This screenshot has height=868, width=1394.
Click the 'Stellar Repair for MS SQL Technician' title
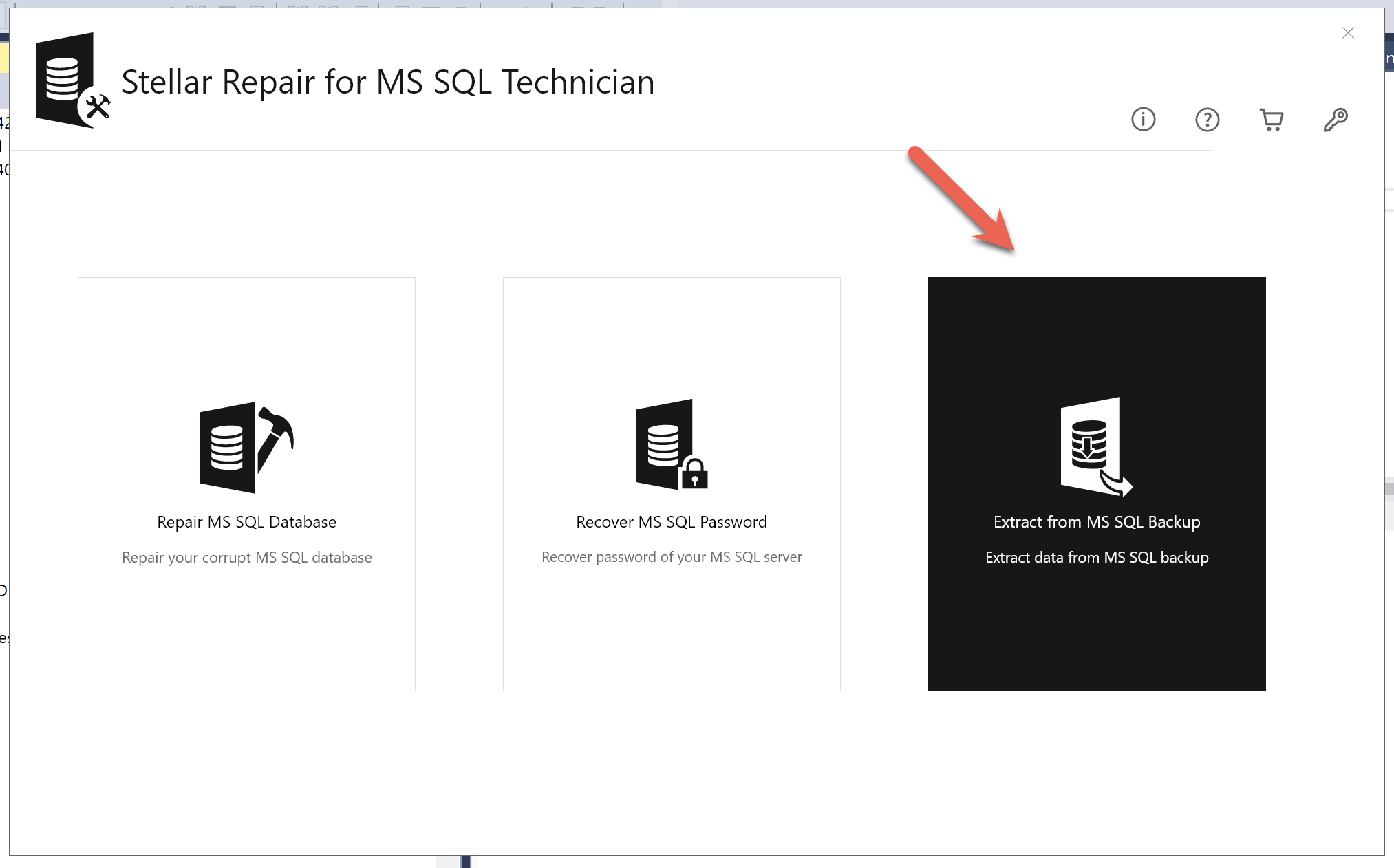pos(388,83)
